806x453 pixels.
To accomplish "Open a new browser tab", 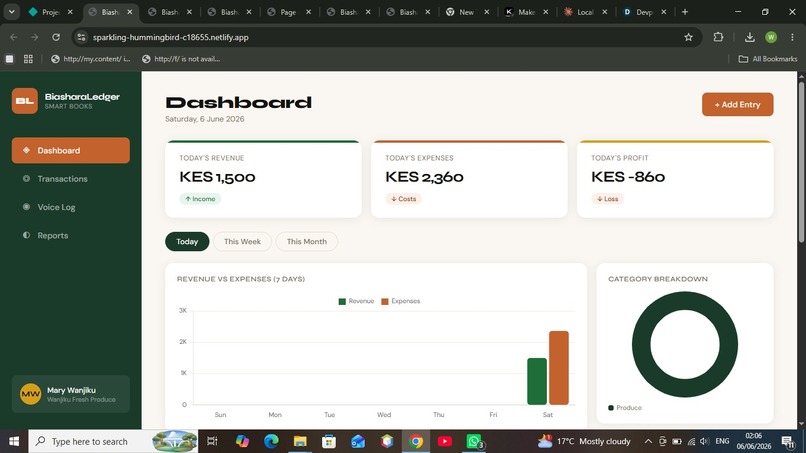I will (x=685, y=11).
